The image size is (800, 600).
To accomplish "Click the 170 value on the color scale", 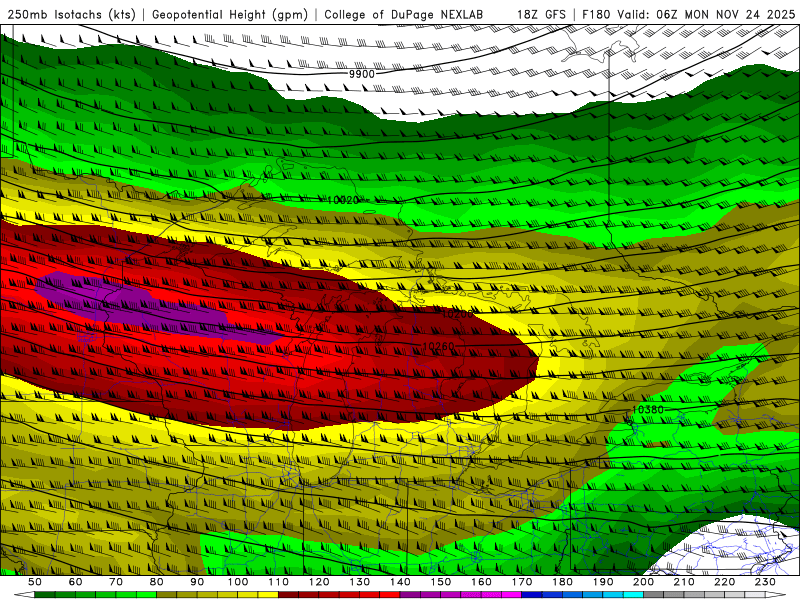I will click(x=522, y=582).
